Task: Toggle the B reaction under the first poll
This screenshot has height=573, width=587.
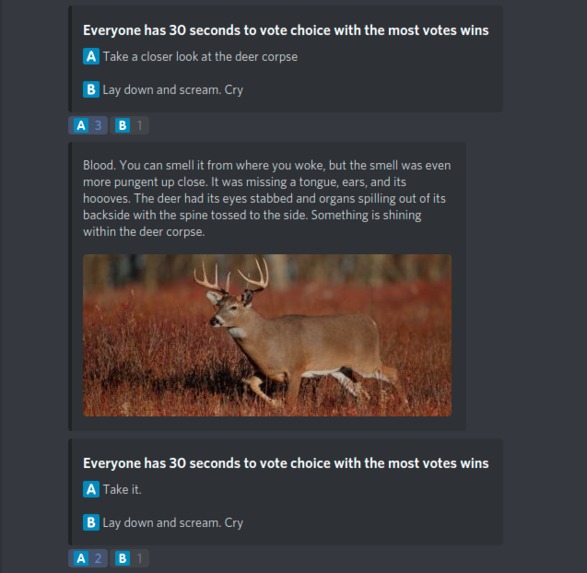Action: point(130,125)
